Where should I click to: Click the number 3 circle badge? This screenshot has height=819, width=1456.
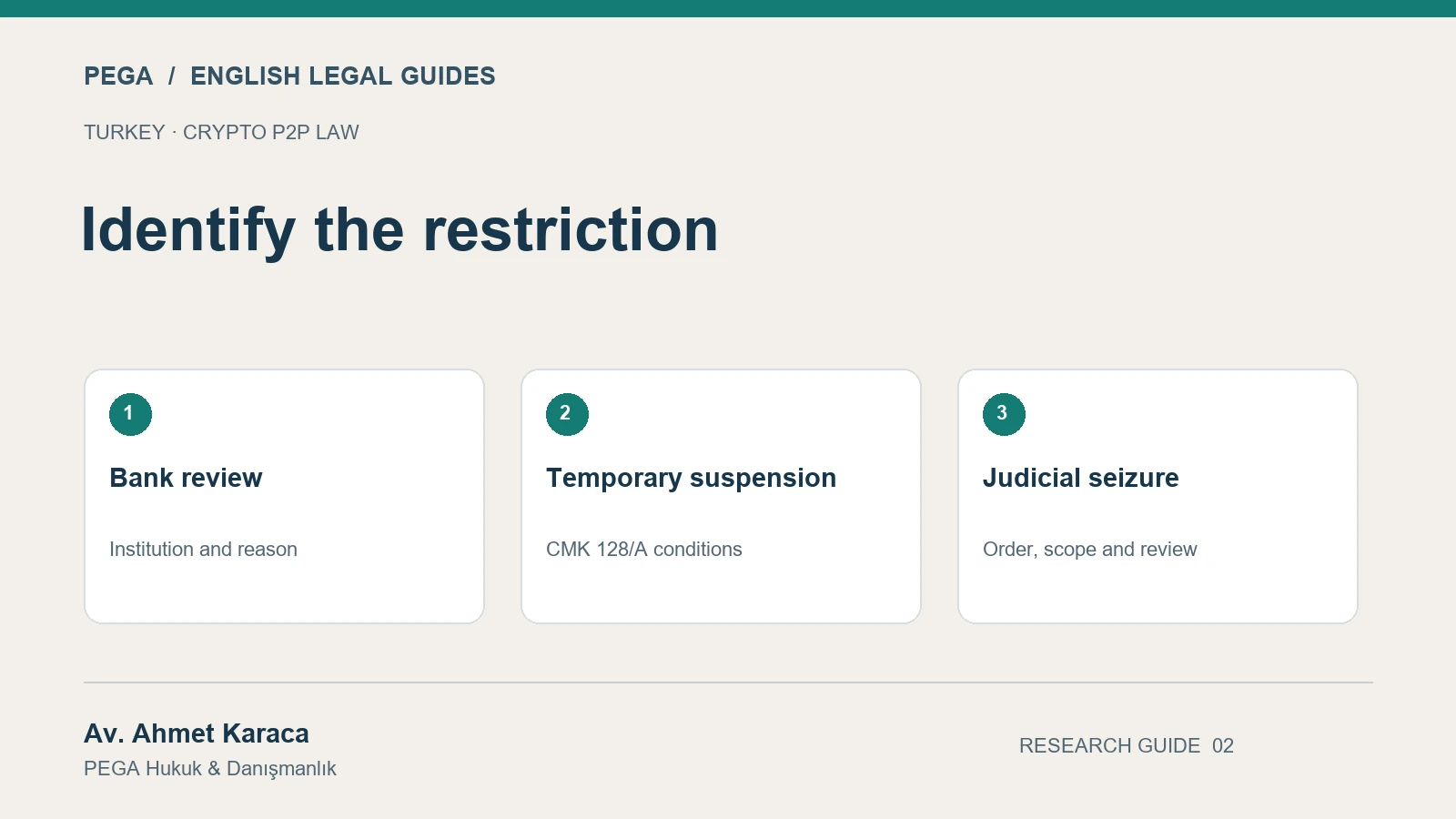tap(1004, 414)
